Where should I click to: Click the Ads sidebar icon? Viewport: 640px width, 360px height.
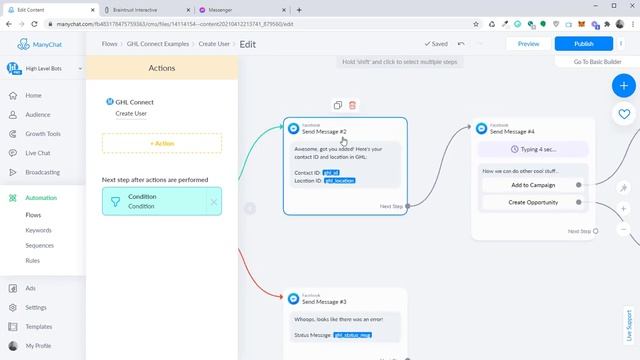pyautogui.click(x=13, y=289)
